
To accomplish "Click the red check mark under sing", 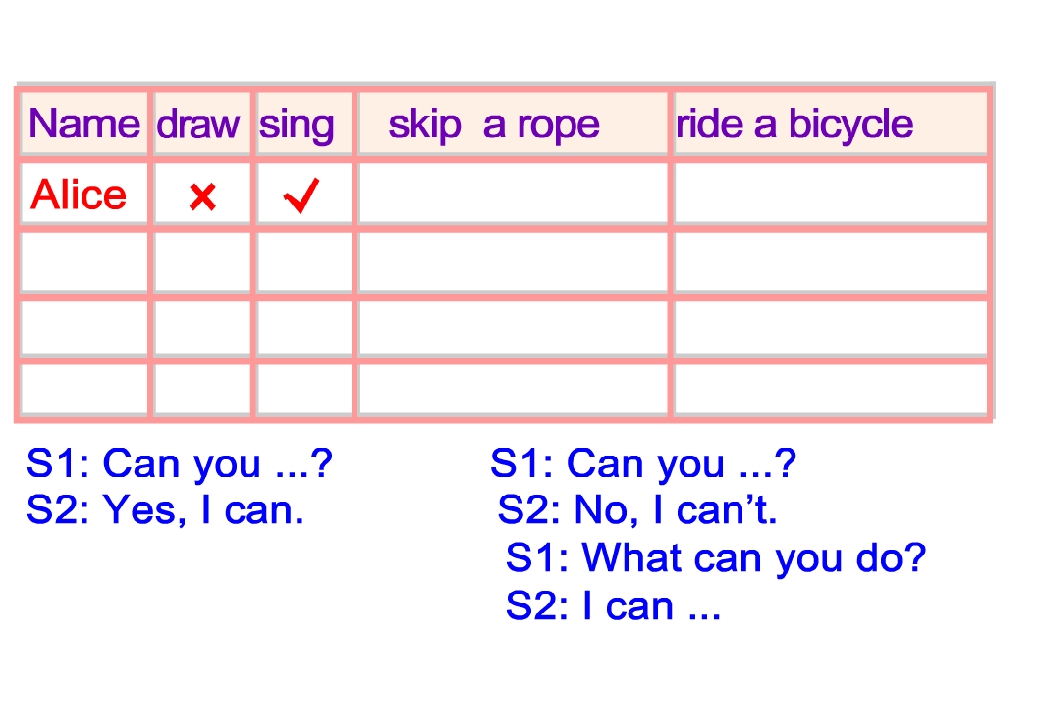I will click(x=301, y=196).
